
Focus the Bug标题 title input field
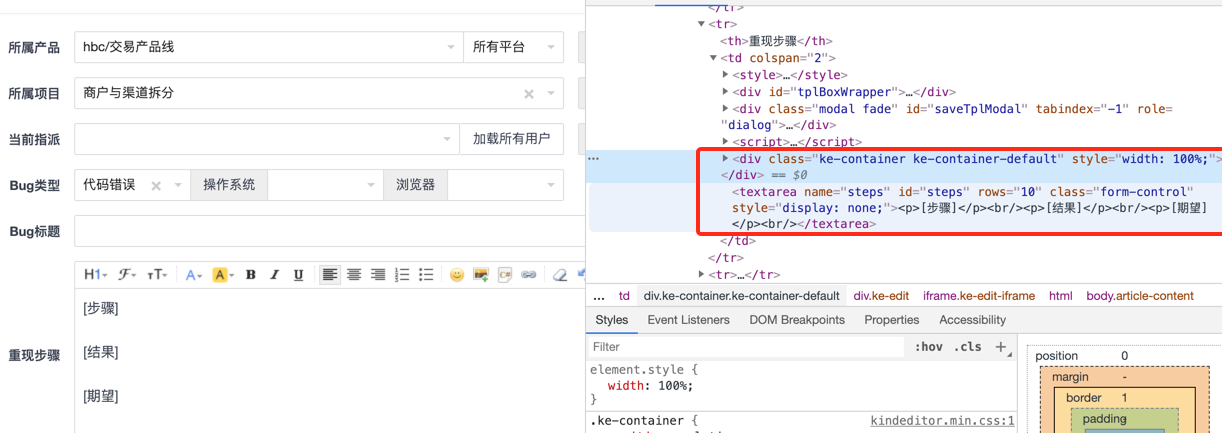(x=329, y=231)
